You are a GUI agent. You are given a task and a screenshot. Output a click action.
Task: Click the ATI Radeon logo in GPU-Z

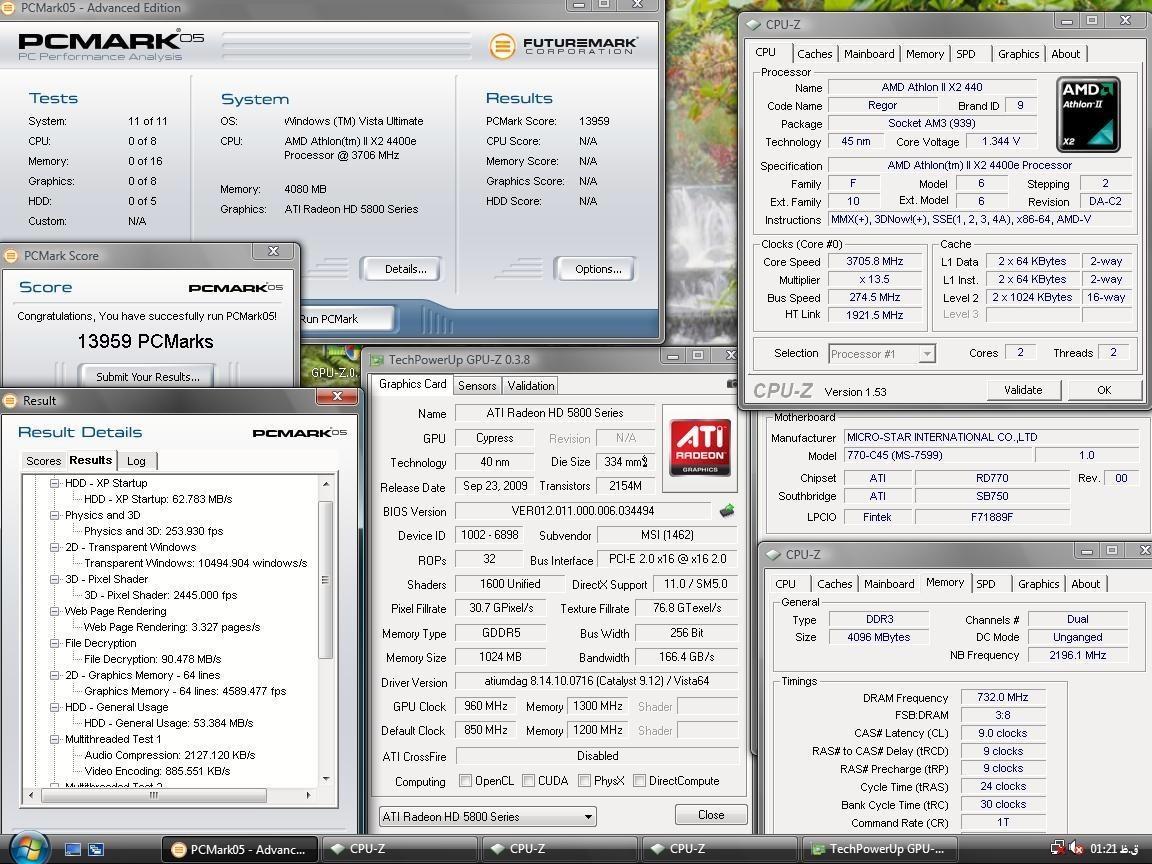click(x=700, y=447)
